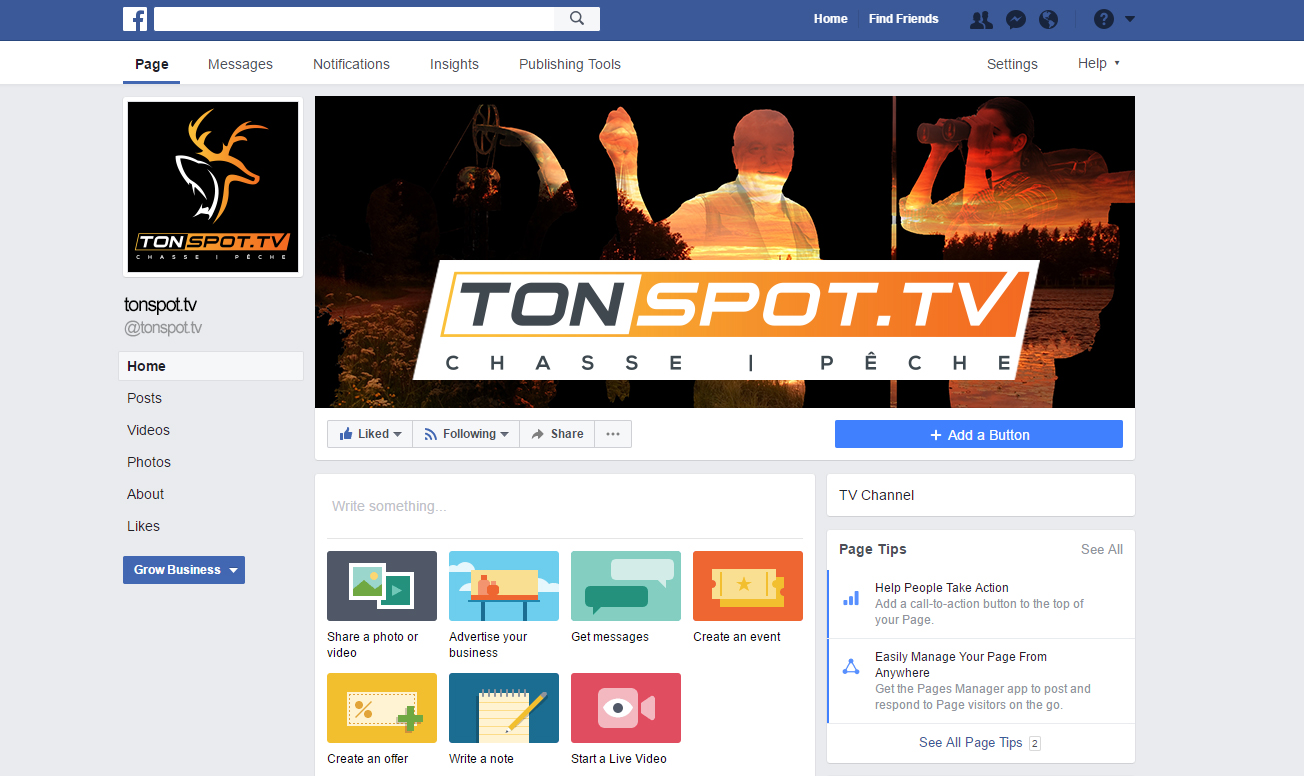Click the search magnifier button
The image size is (1304, 776).
577,19
